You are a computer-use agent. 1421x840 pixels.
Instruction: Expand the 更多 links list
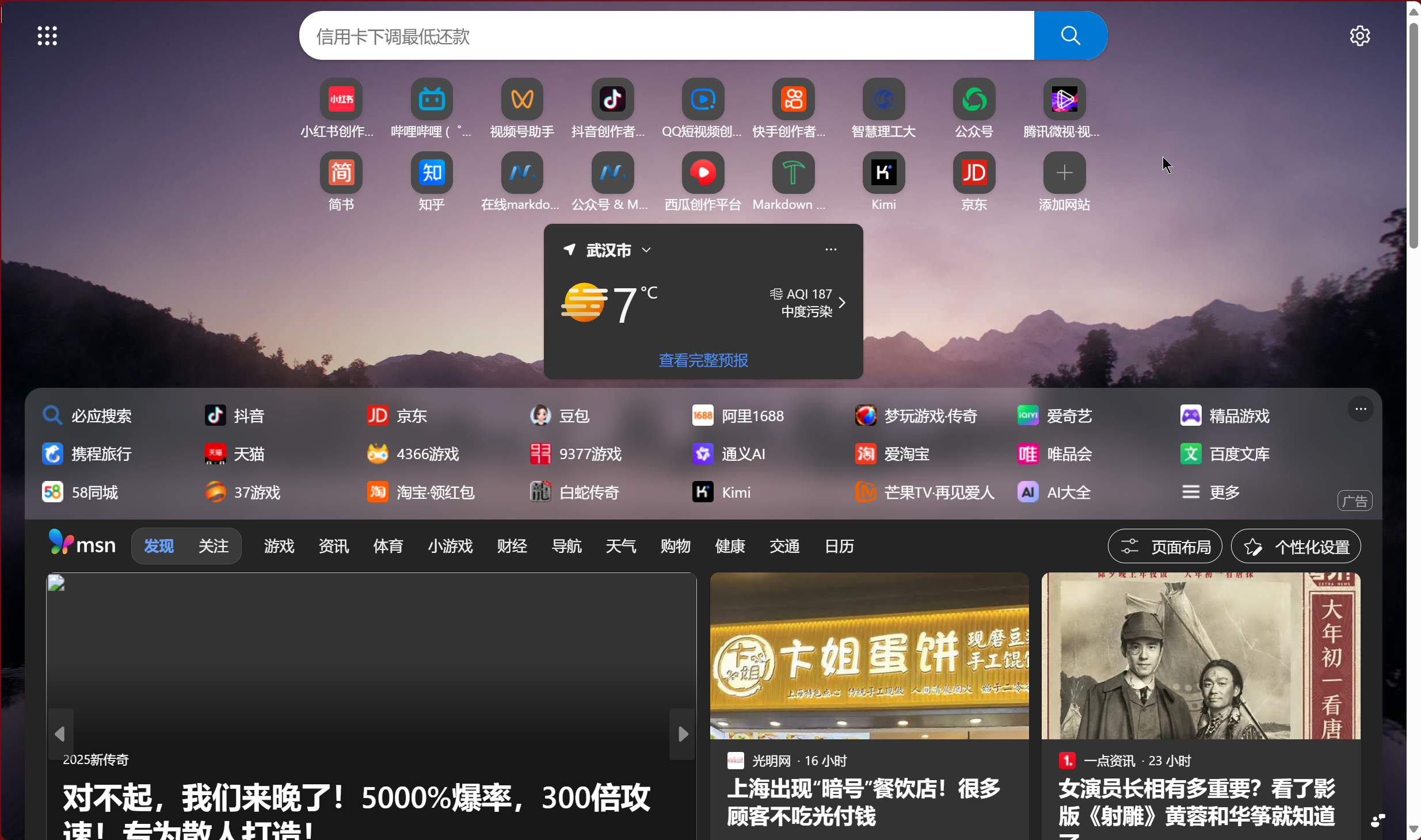[1210, 492]
